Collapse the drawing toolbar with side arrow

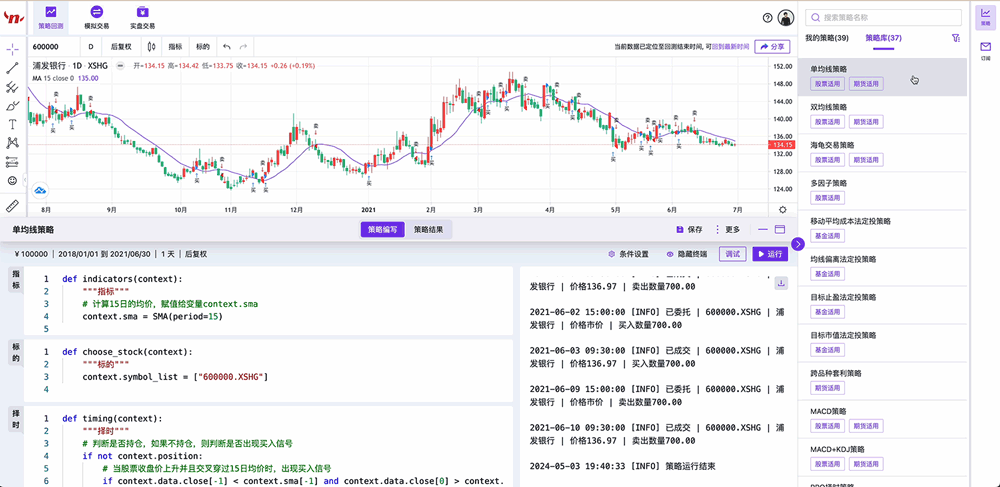(24, 180)
